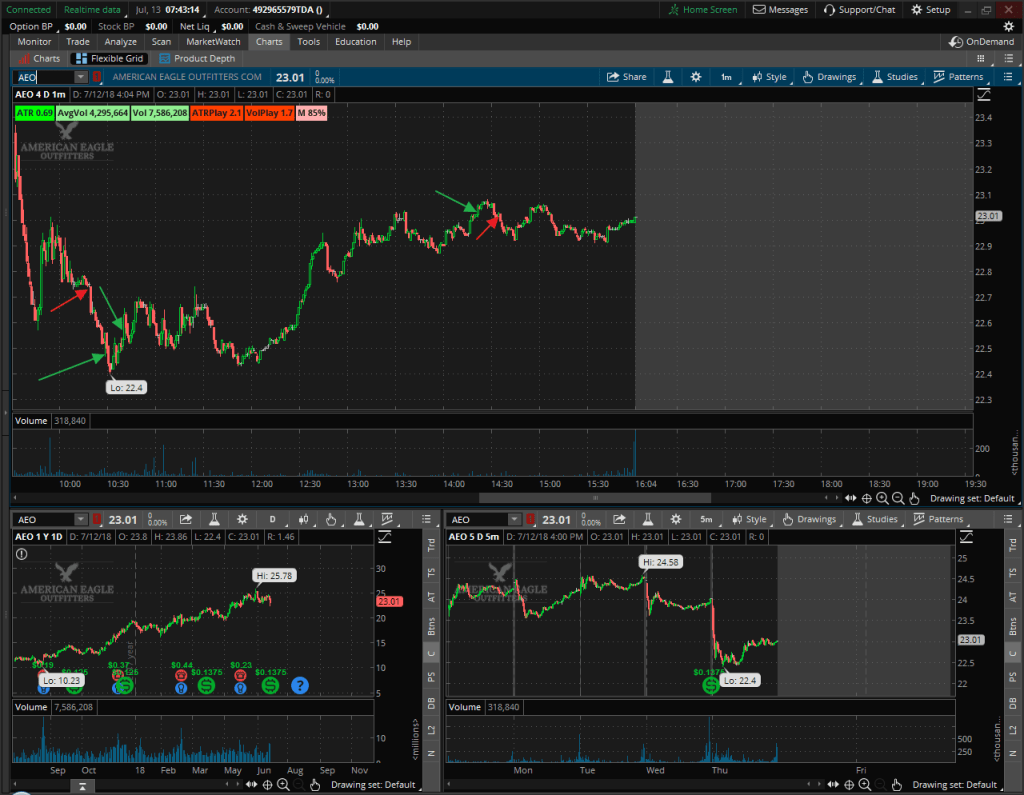1024x795 pixels.
Task: Open the Analyze tab
Action: tap(120, 42)
